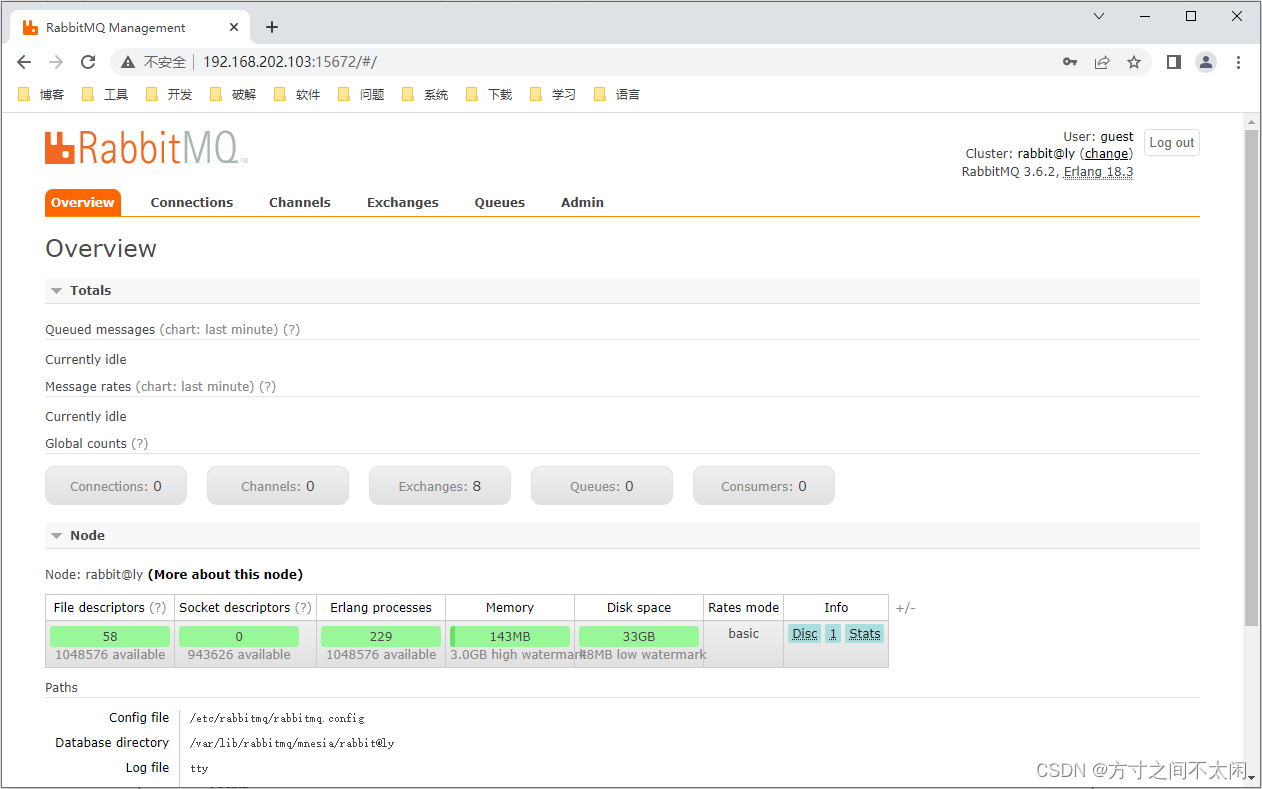Click the File descriptors 58 usage bar

coord(110,636)
